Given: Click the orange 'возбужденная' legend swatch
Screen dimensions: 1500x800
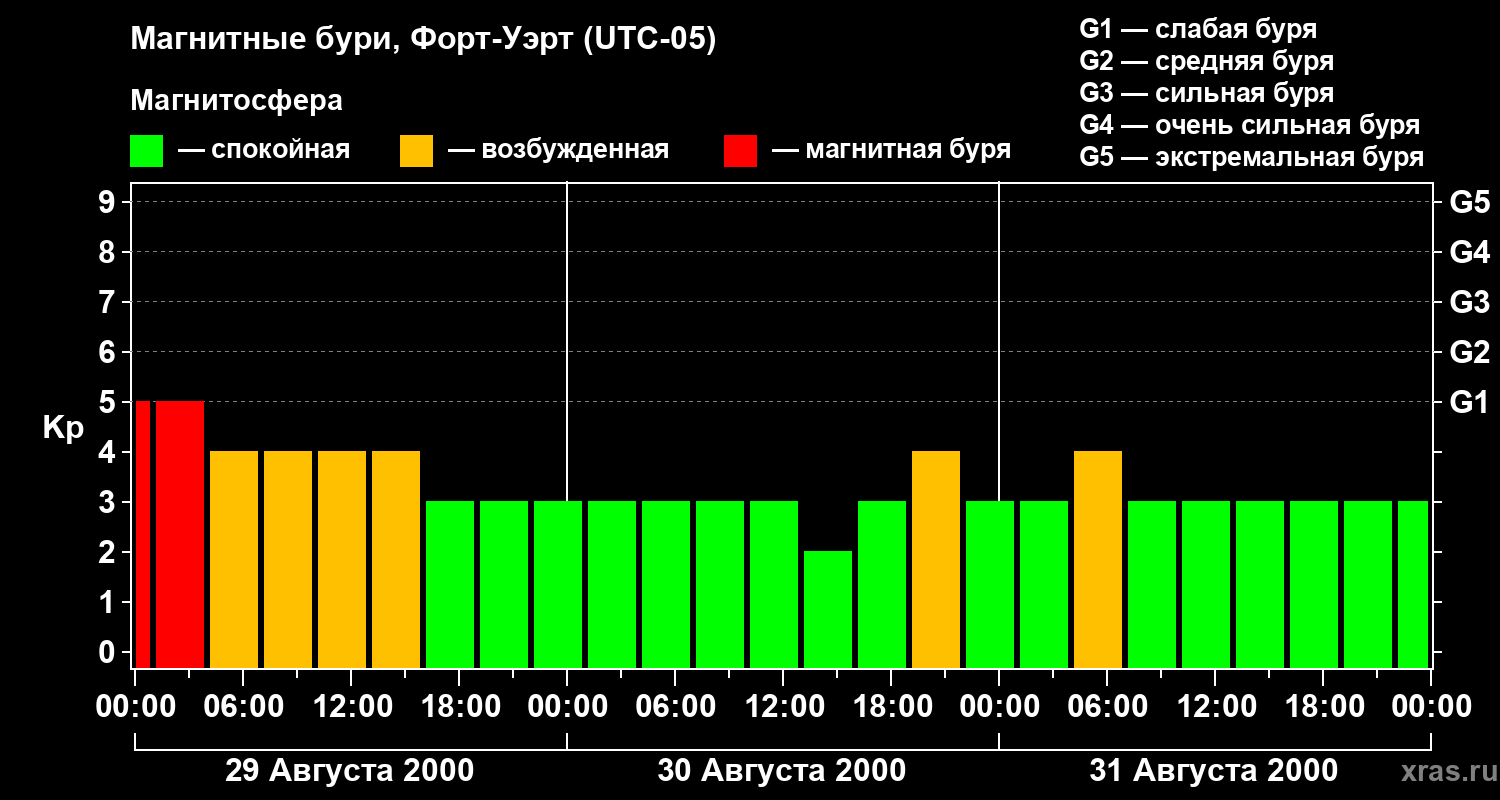Looking at the screenshot, I should point(416,151).
